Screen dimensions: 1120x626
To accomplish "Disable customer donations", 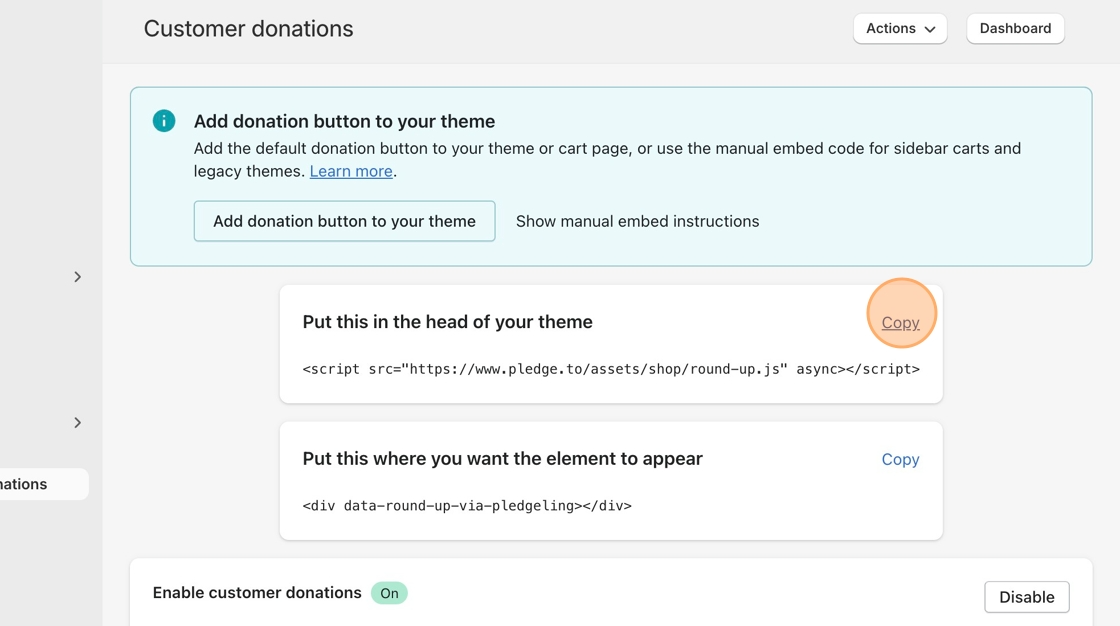I will (1026, 597).
